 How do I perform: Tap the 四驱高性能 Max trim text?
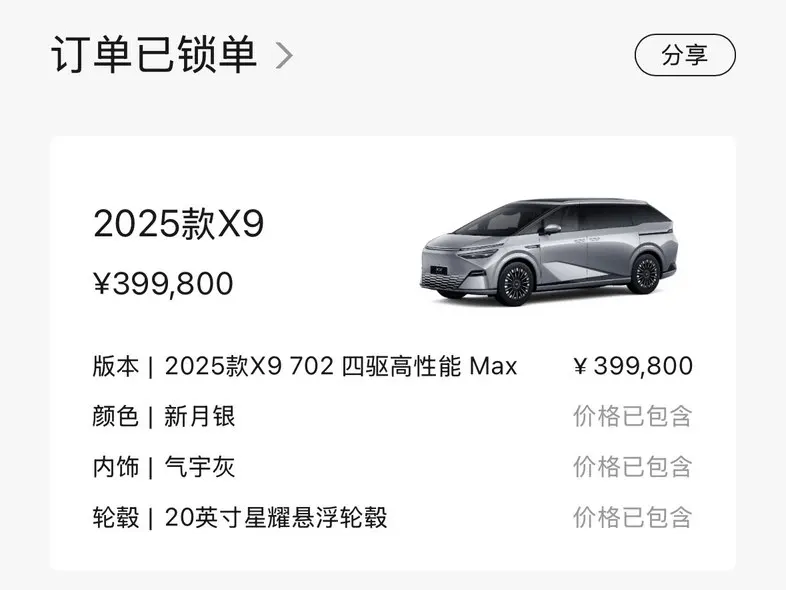coord(429,366)
